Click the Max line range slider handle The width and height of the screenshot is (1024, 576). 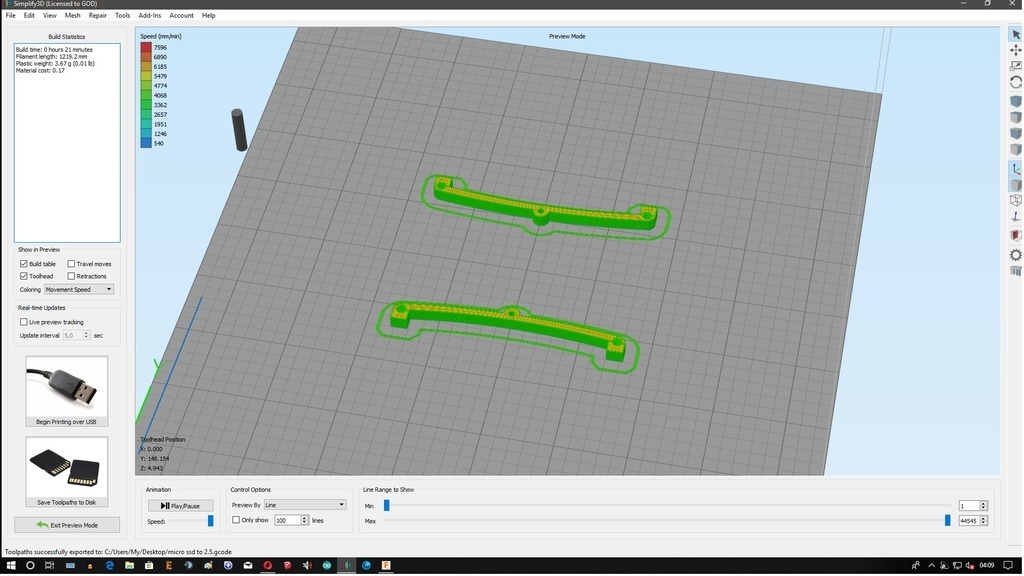coord(948,520)
